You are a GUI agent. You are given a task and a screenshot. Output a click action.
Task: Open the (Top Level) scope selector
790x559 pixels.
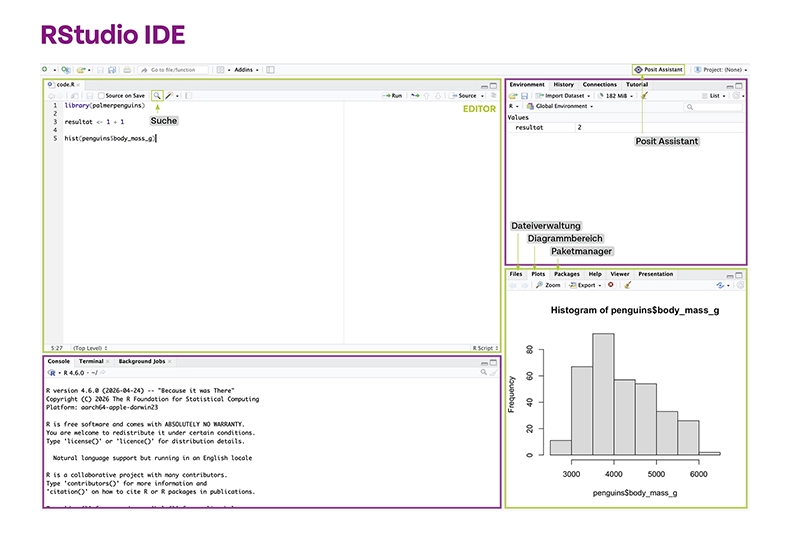pyautogui.click(x=90, y=348)
